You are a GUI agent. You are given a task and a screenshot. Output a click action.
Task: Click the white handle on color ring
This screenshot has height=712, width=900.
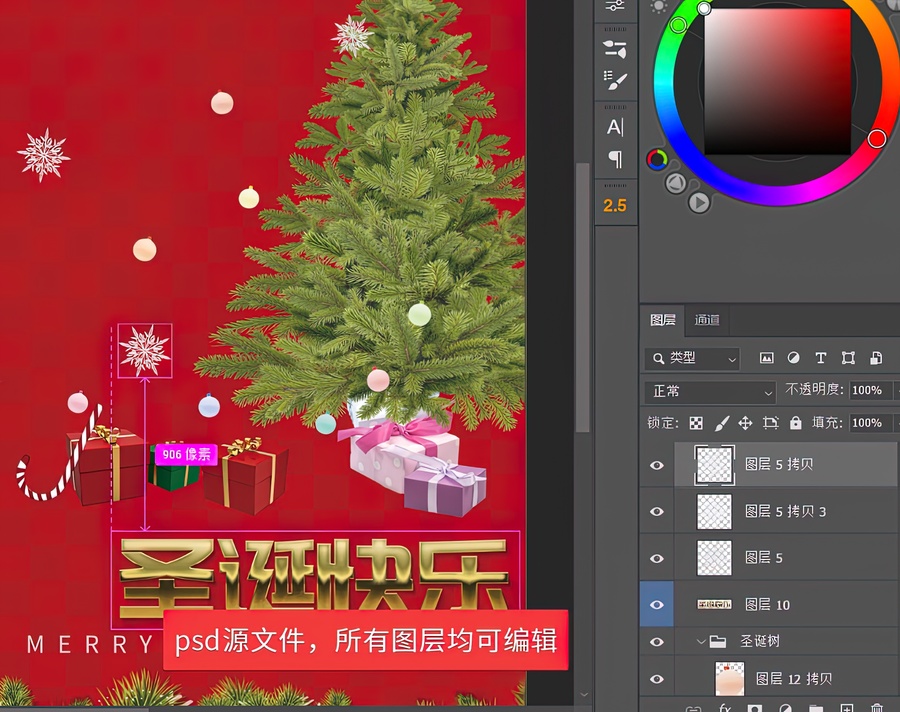click(704, 8)
